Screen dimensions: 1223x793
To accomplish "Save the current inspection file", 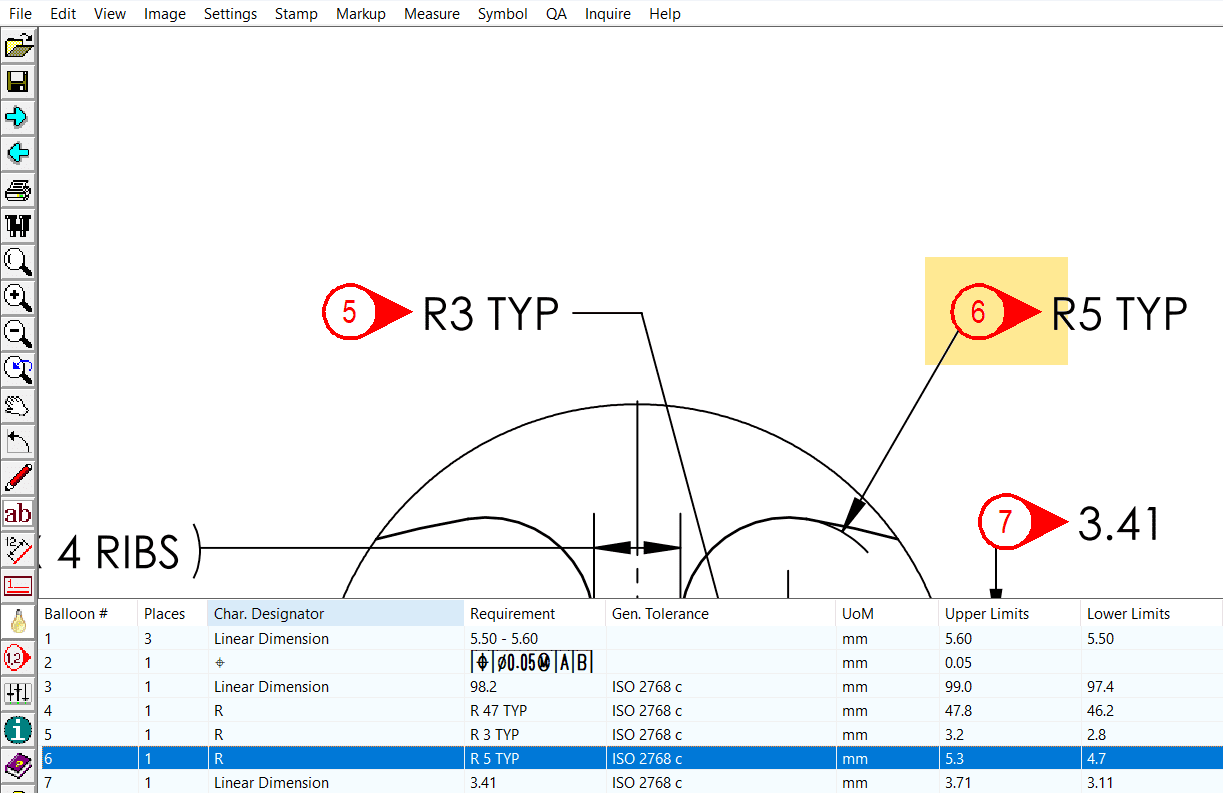I will point(17,82).
